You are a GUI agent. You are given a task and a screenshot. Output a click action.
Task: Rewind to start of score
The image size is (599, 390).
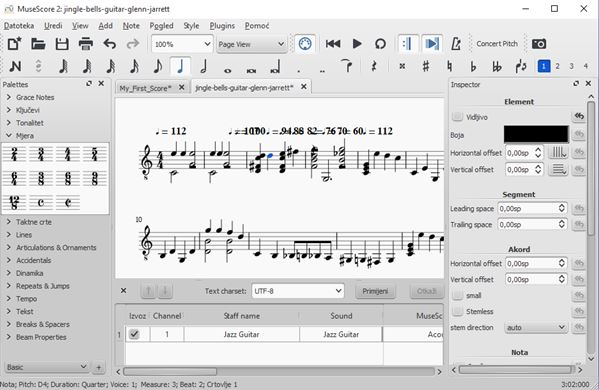pyautogui.click(x=333, y=44)
